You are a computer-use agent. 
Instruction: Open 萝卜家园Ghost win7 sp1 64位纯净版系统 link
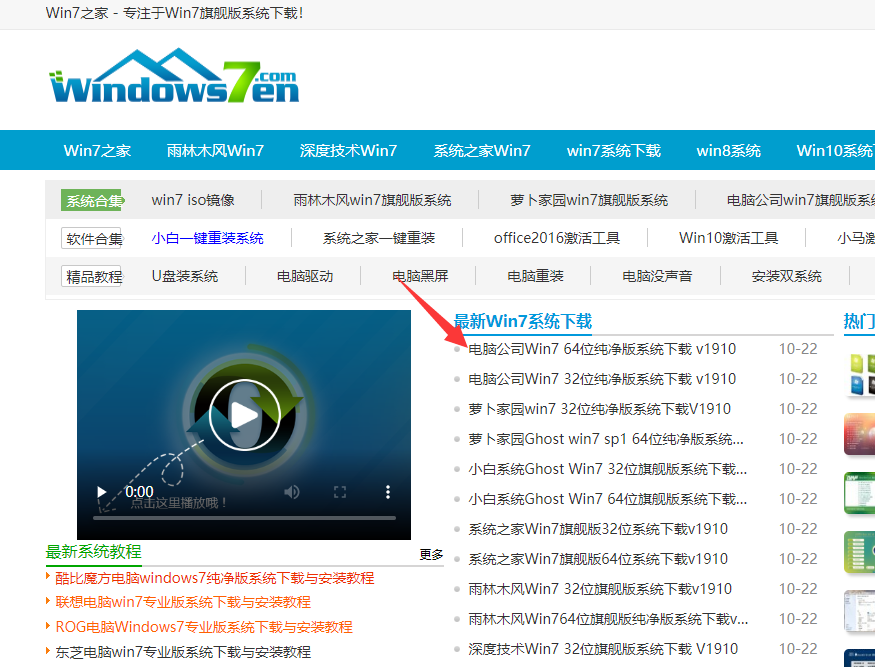(606, 439)
